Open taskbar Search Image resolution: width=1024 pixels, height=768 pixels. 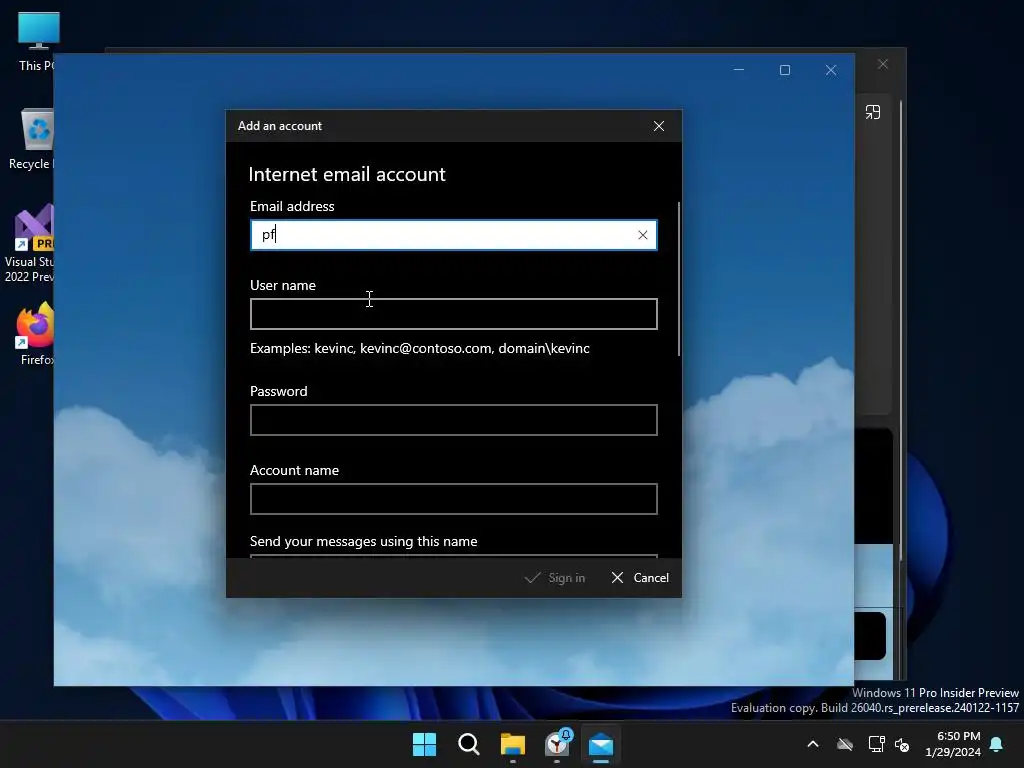[469, 744]
